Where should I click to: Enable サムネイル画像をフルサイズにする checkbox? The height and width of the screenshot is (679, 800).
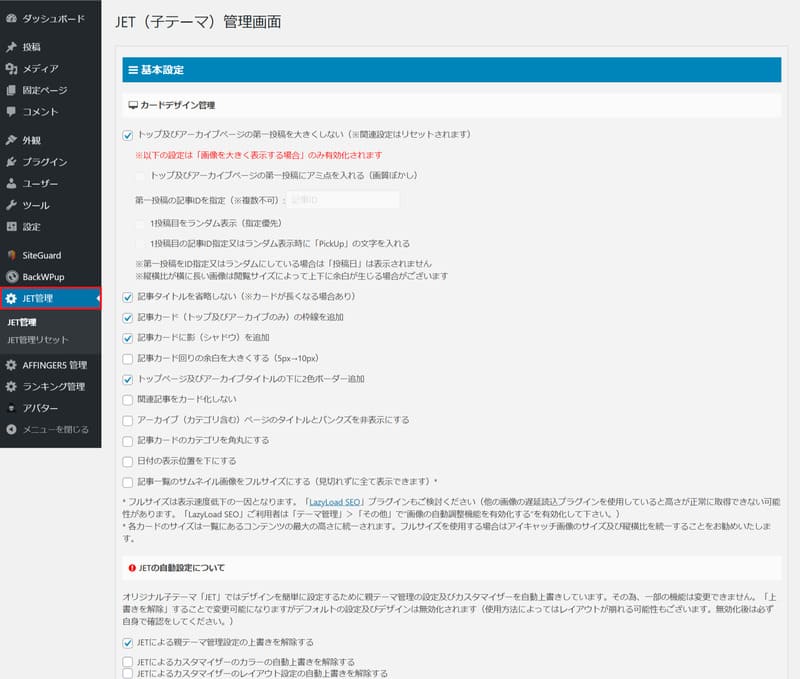pos(128,482)
